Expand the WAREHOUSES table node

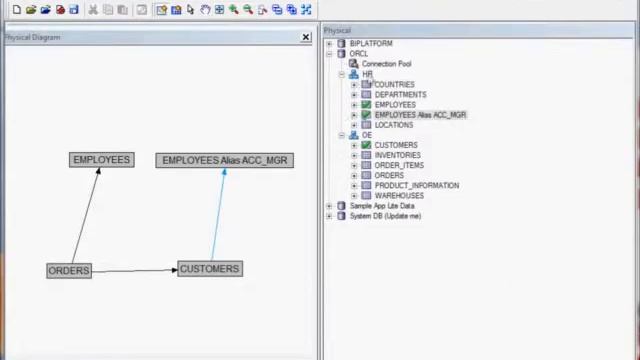coord(354,196)
